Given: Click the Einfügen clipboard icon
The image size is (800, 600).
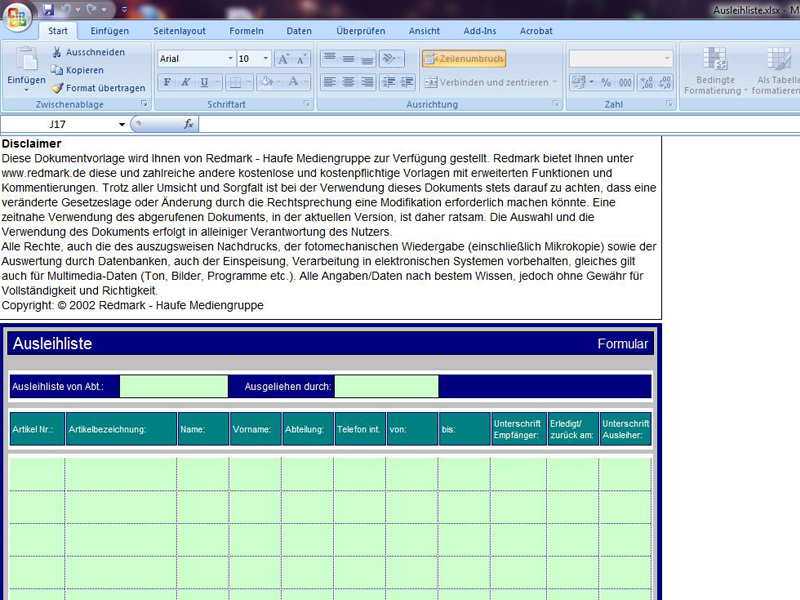Looking at the screenshot, I should 26,60.
